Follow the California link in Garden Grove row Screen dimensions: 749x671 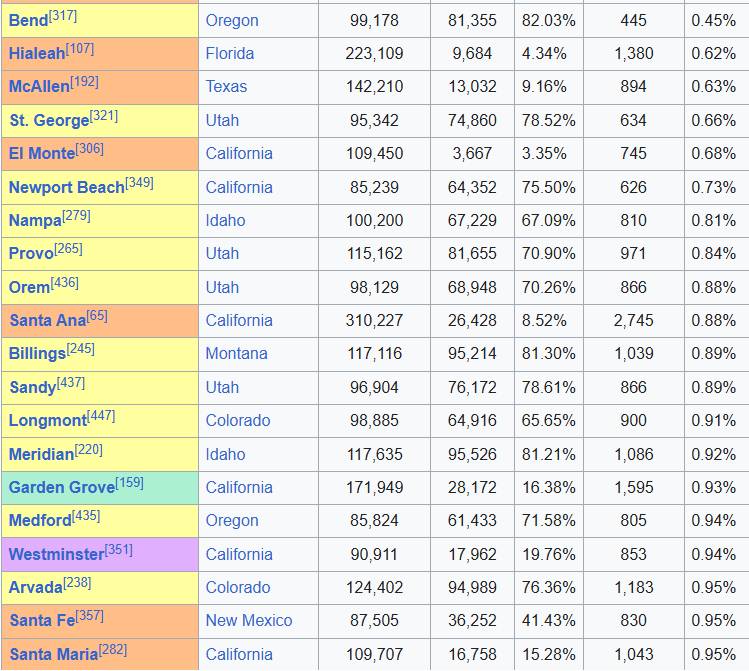coord(239,487)
